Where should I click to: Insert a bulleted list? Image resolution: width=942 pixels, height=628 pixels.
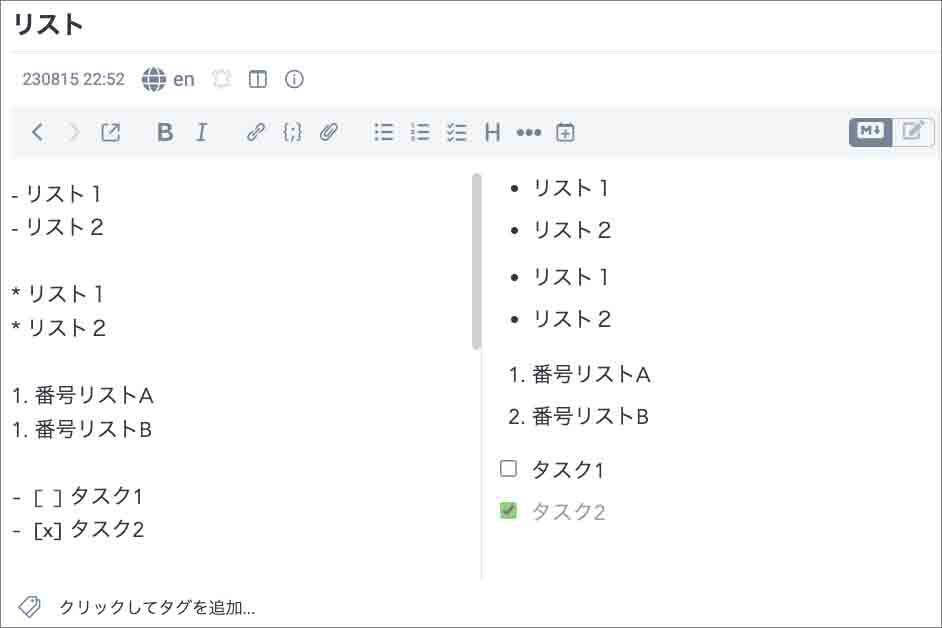384,132
